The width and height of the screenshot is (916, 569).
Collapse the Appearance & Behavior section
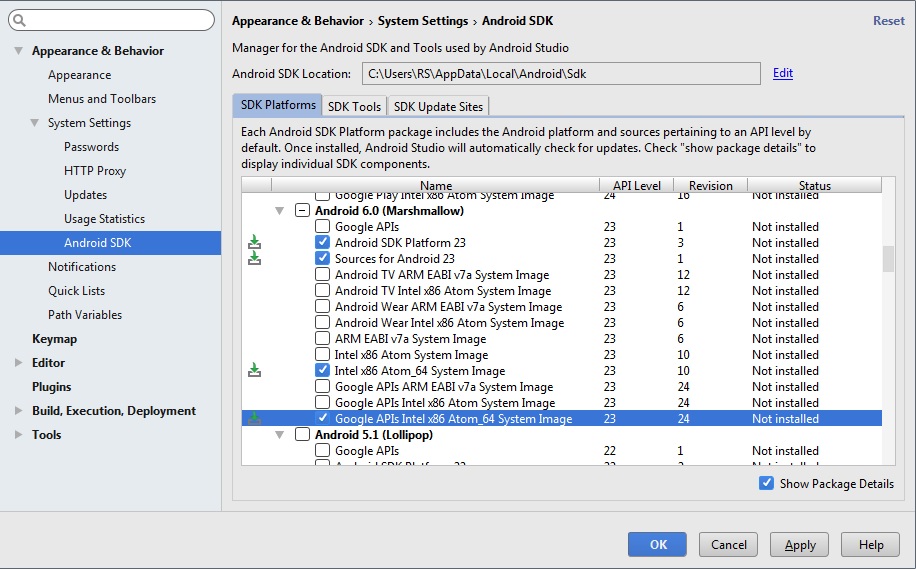(19, 51)
